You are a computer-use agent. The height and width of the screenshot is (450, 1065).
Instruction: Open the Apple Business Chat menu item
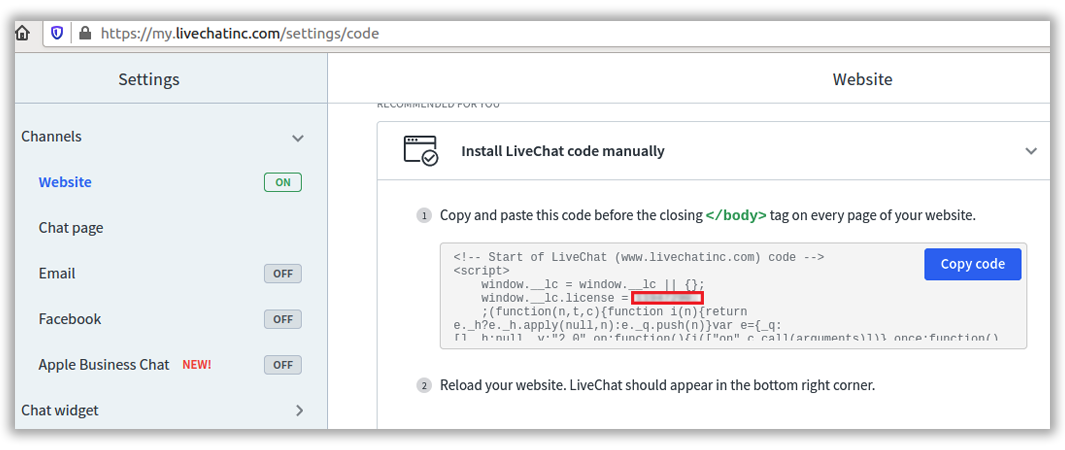coord(104,364)
